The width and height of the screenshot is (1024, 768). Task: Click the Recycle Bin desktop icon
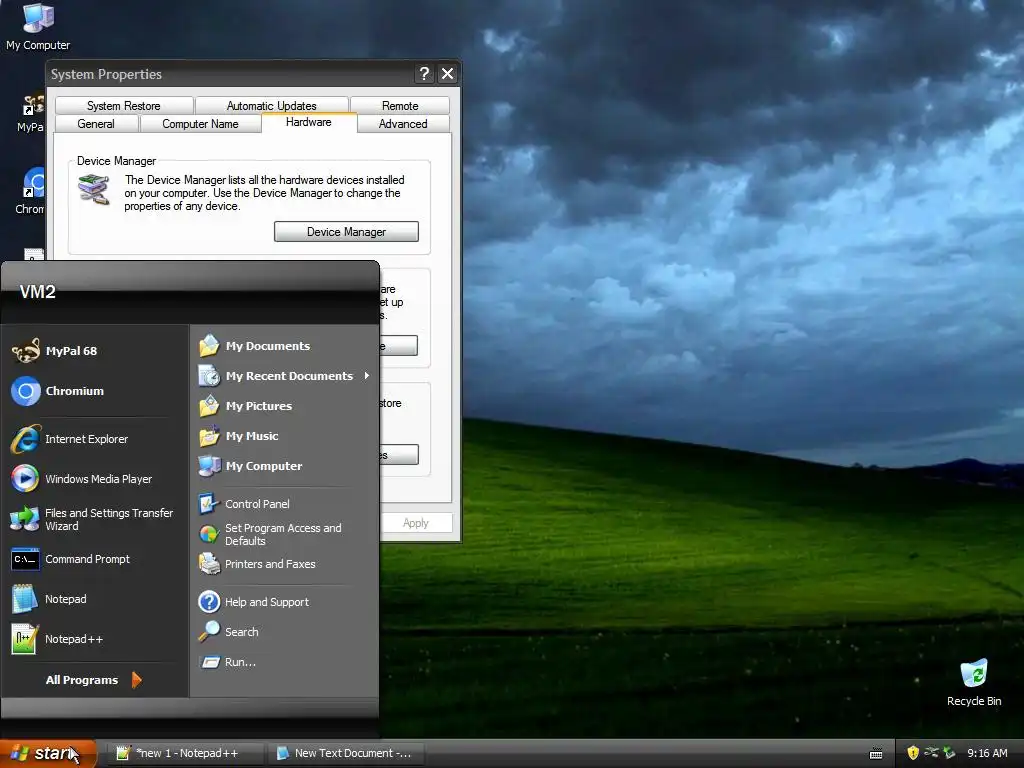[x=974, y=682]
